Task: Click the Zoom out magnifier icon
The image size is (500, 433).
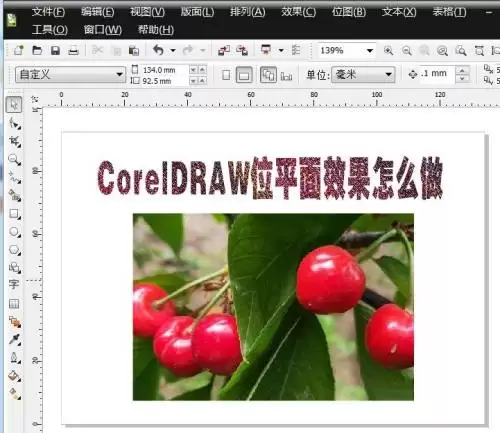Action: [x=407, y=51]
